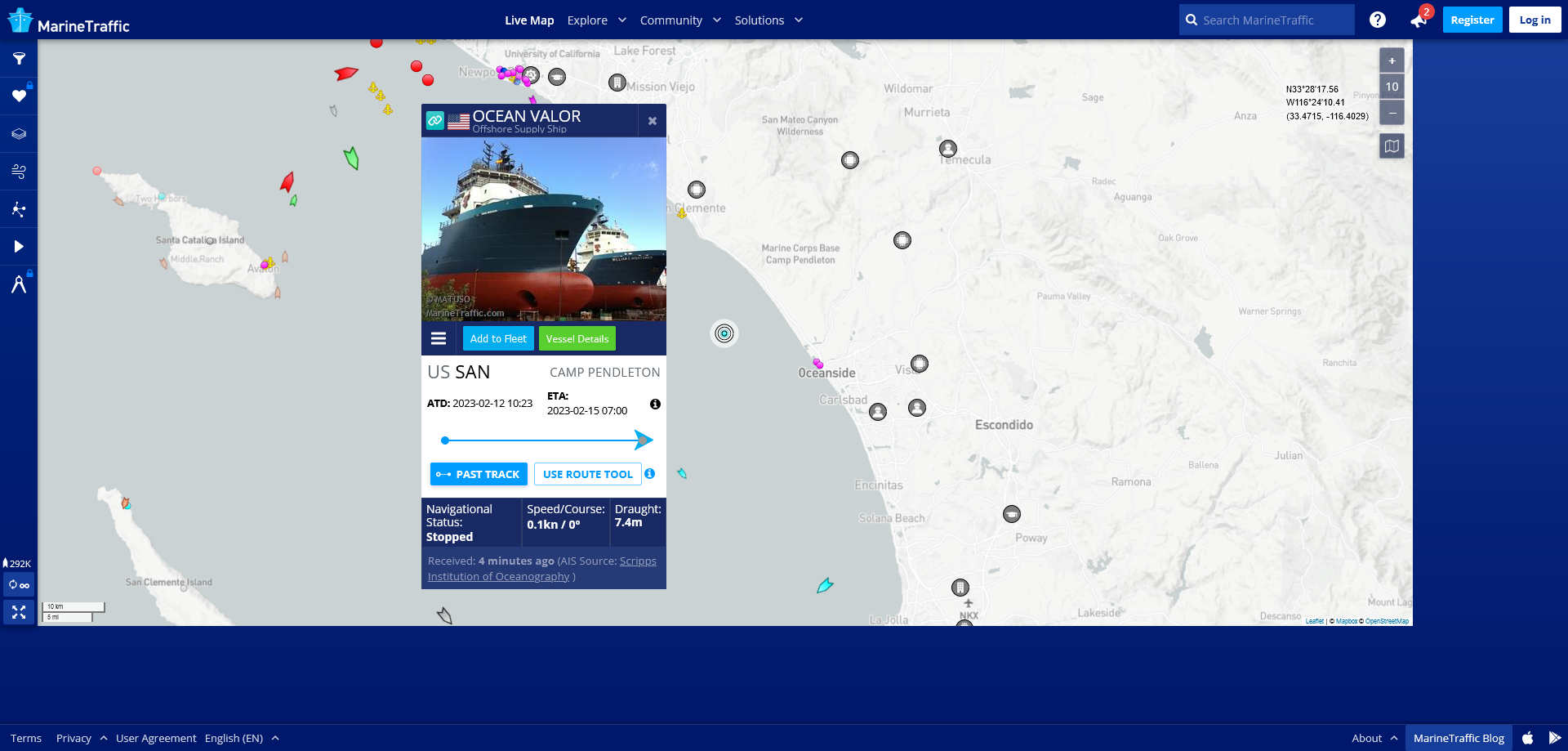The width and height of the screenshot is (1568, 751).
Task: Click the map zoom level 10 indicator
Action: 1392,87
